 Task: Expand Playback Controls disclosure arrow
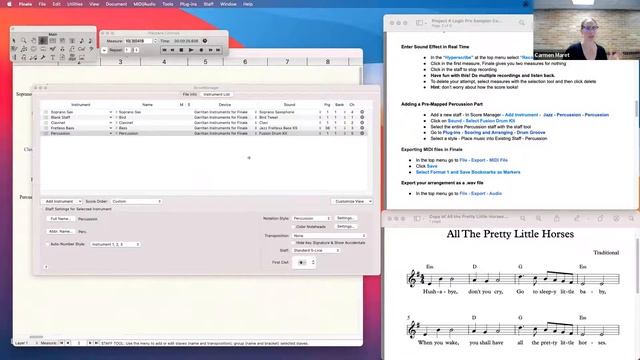104,50
